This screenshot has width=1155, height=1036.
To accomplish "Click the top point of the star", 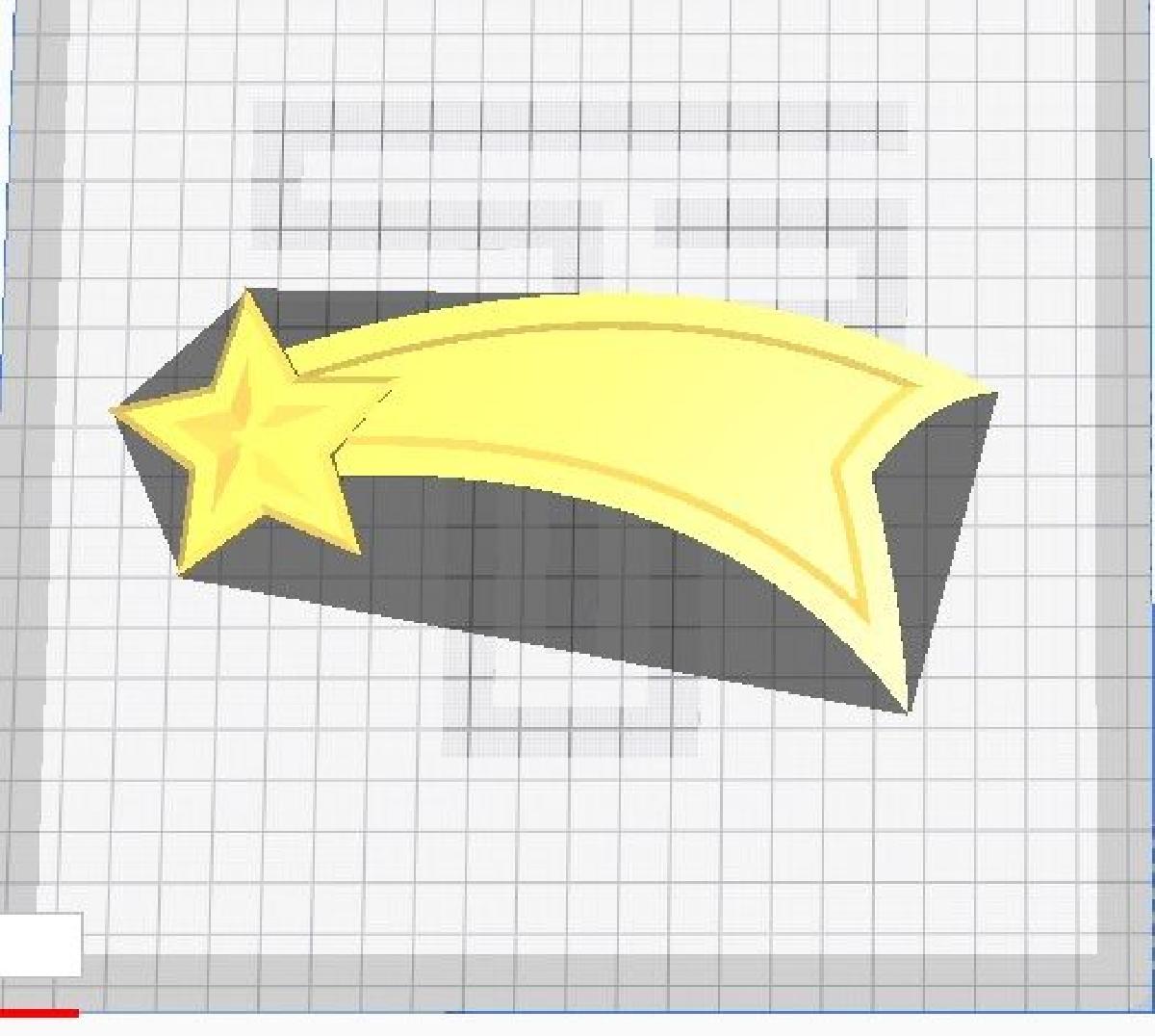I will tap(247, 293).
